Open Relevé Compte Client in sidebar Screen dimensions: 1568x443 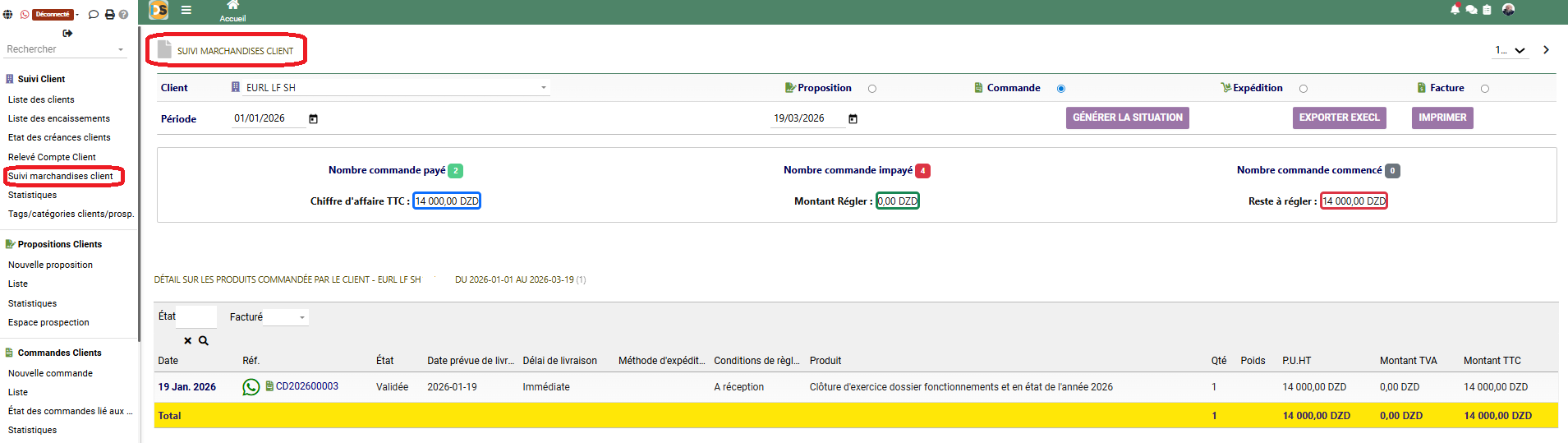[x=52, y=157]
